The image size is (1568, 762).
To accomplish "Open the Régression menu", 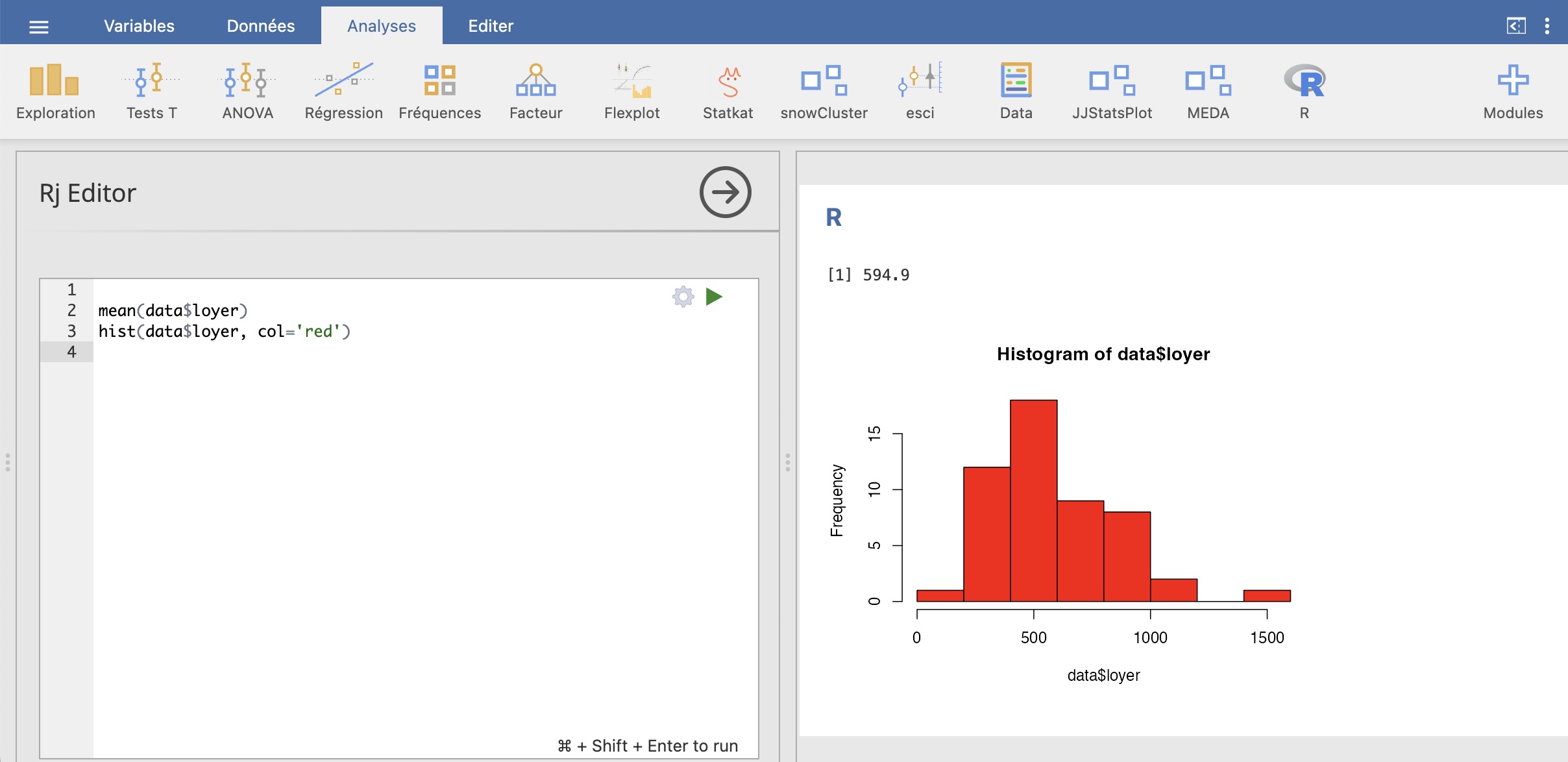I will pos(343,92).
